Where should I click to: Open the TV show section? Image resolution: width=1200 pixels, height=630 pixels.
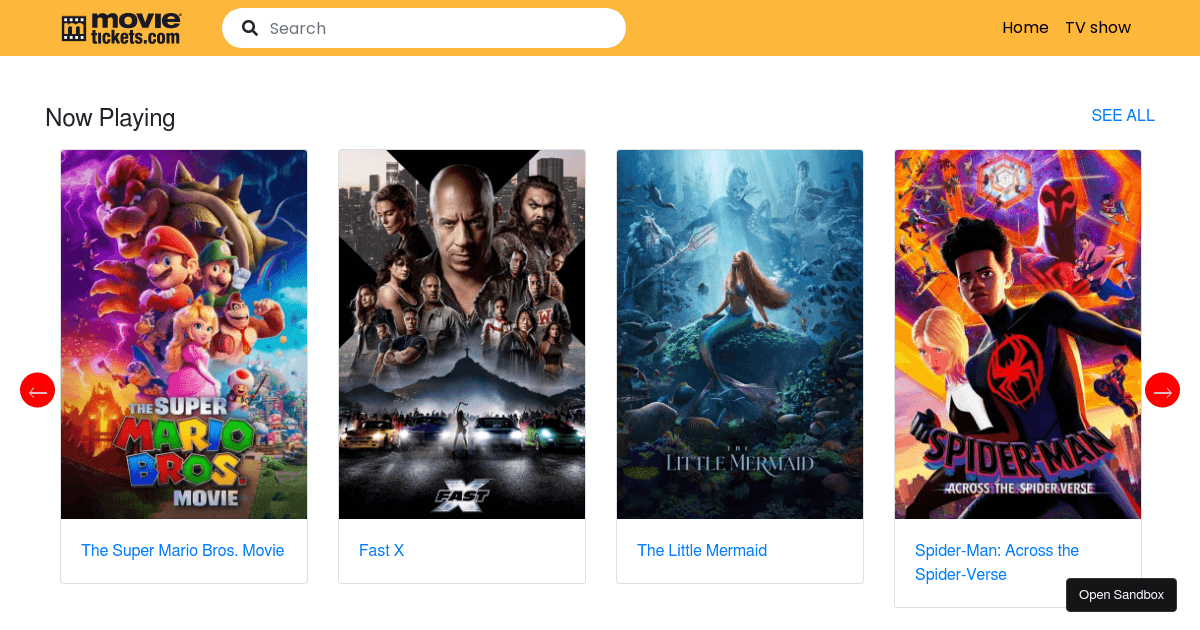1098,28
